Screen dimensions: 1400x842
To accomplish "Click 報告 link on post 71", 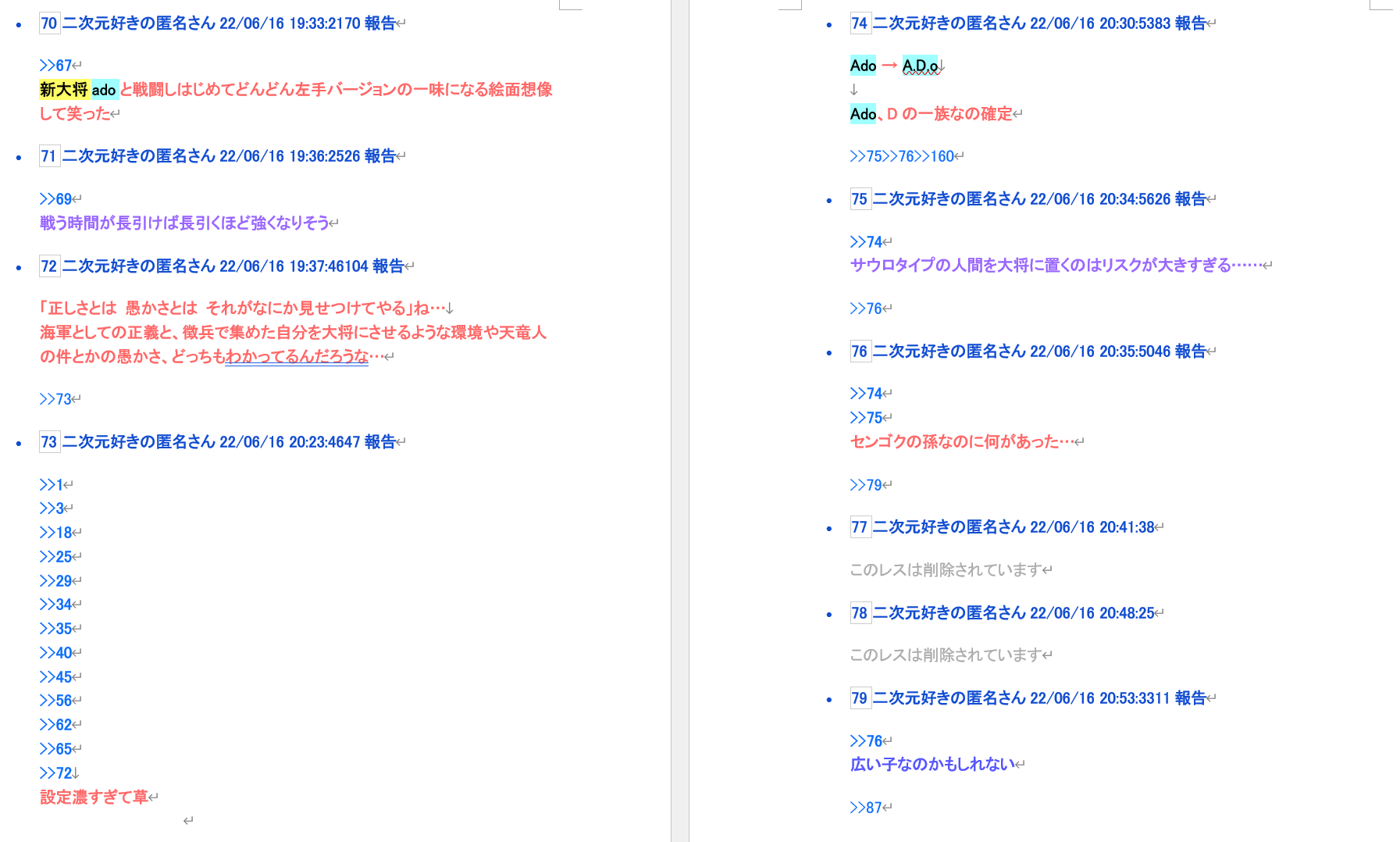I will (379, 156).
